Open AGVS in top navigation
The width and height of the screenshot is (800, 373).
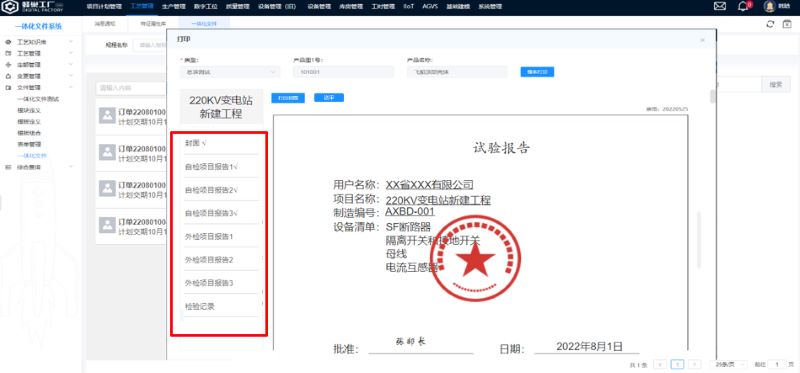click(430, 7)
